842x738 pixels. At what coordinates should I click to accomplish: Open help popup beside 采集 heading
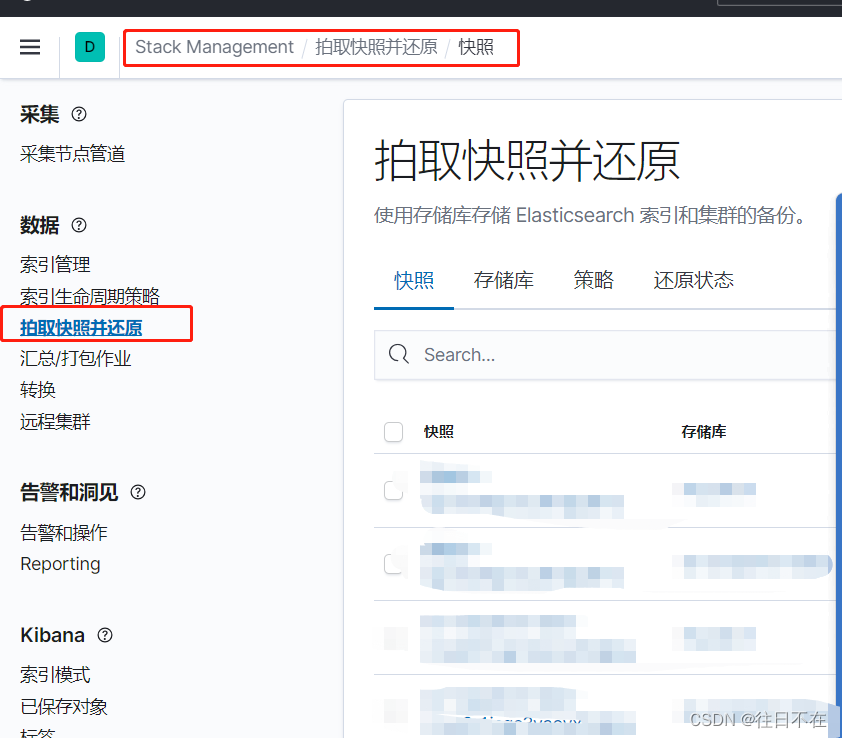(78, 115)
